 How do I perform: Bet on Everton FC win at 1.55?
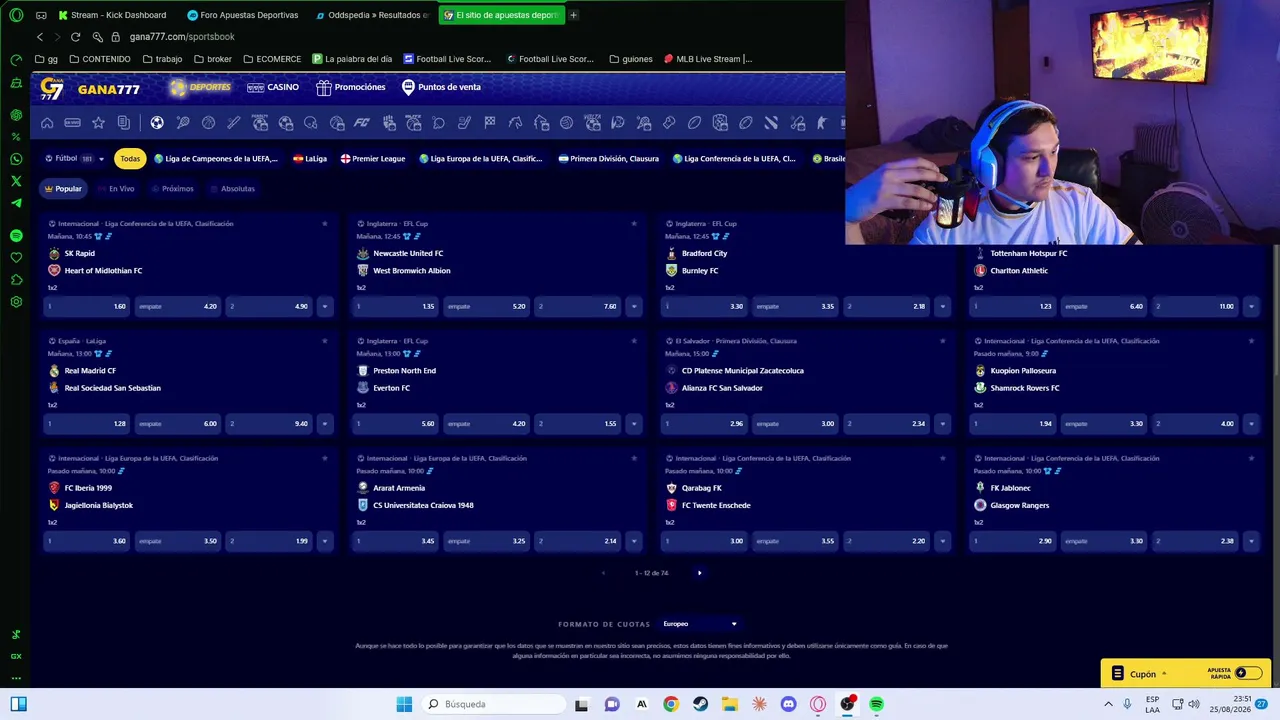pos(578,424)
